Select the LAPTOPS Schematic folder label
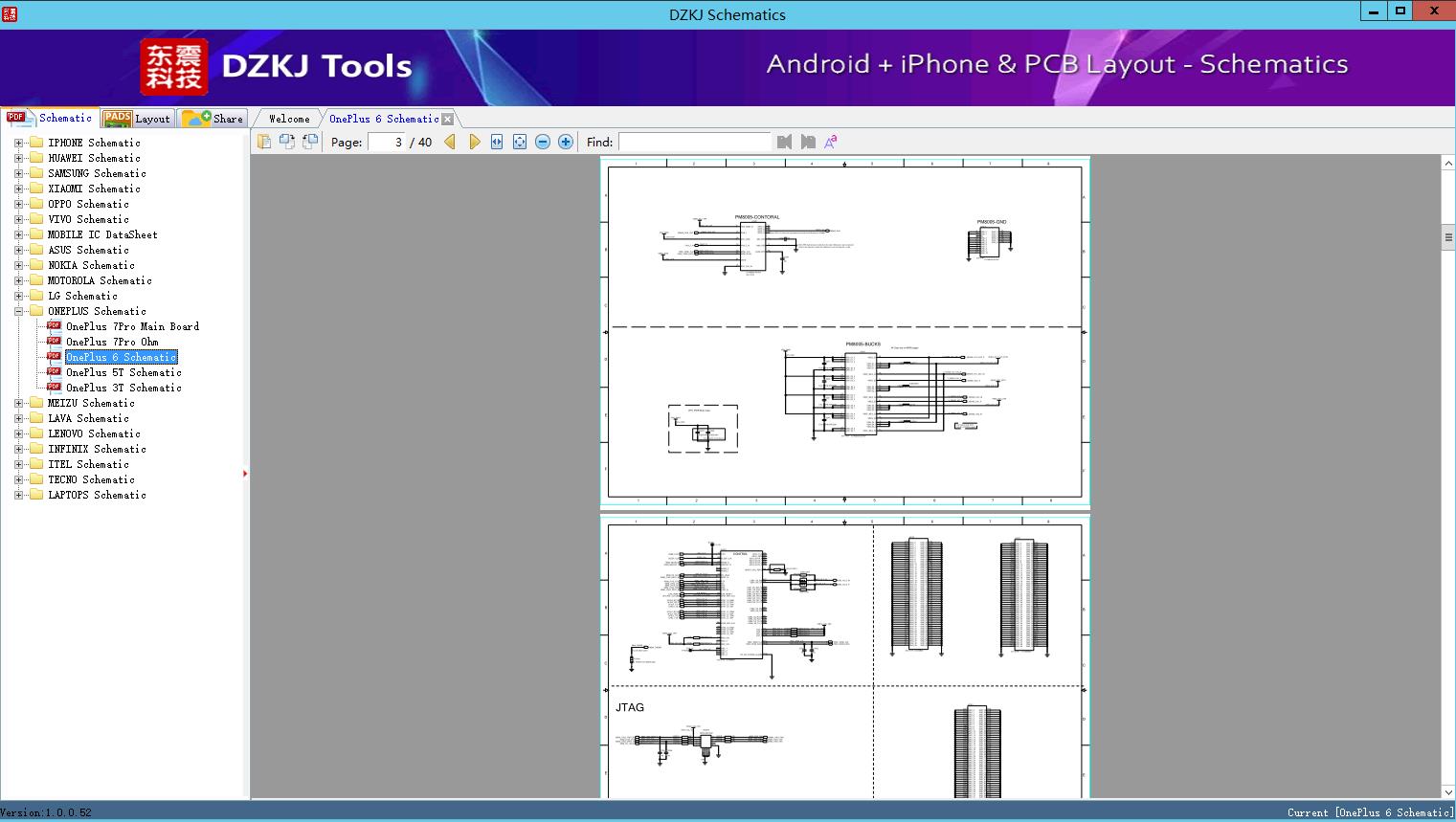Screen dimensions: 1456x822 click(98, 495)
